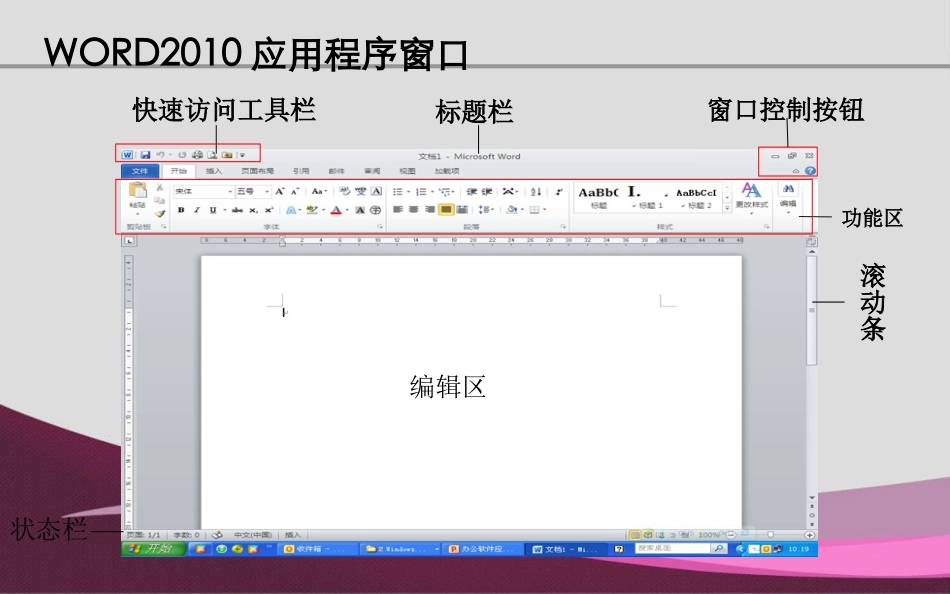
Task: Toggle Italic formatting
Action: [196, 210]
